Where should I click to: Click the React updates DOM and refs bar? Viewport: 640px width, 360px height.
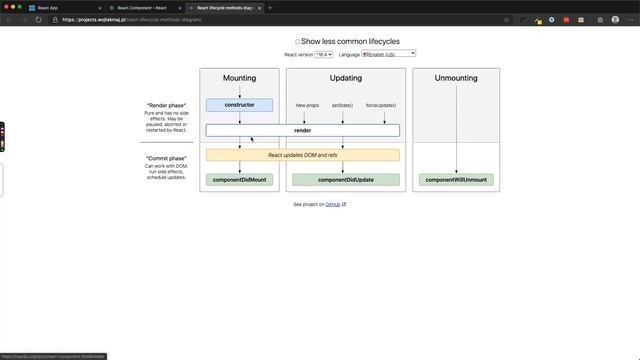tap(303, 155)
